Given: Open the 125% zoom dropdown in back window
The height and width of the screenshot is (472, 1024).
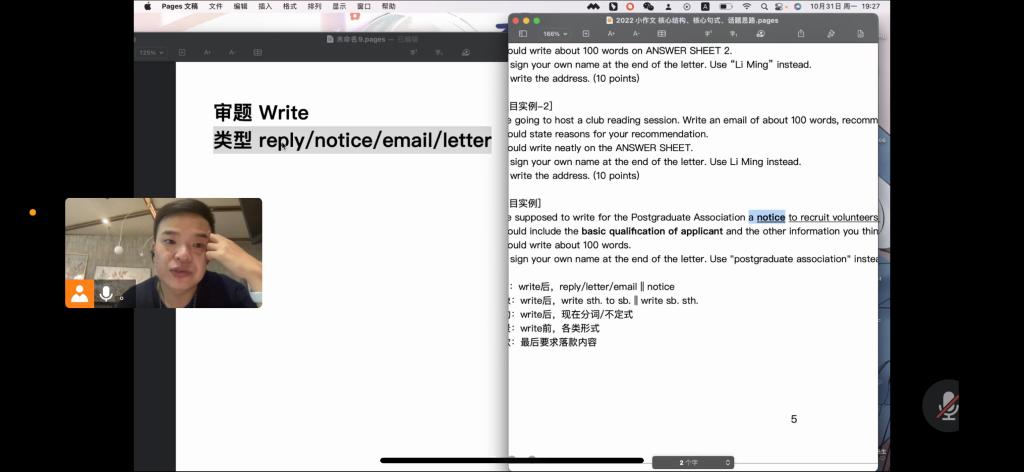Looking at the screenshot, I should (150, 52).
